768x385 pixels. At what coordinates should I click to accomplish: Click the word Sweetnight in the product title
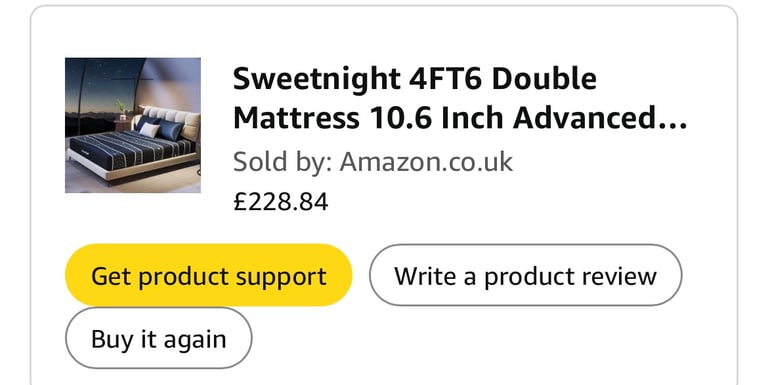(x=317, y=79)
